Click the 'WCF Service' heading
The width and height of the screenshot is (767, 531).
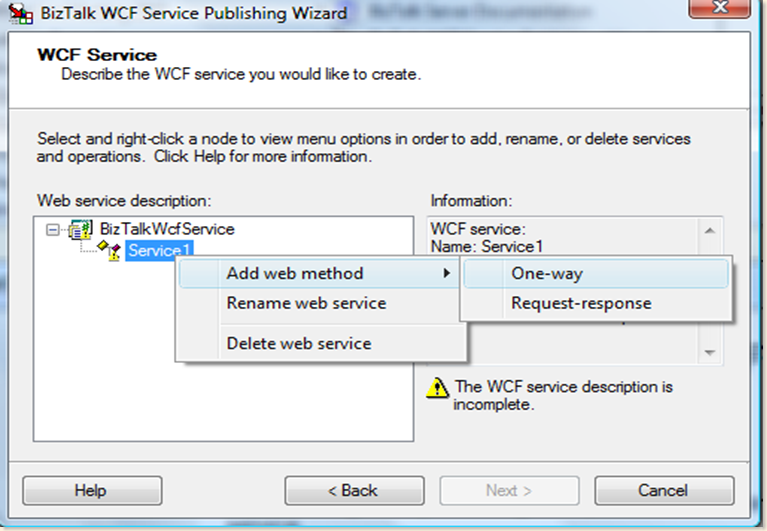[97, 55]
